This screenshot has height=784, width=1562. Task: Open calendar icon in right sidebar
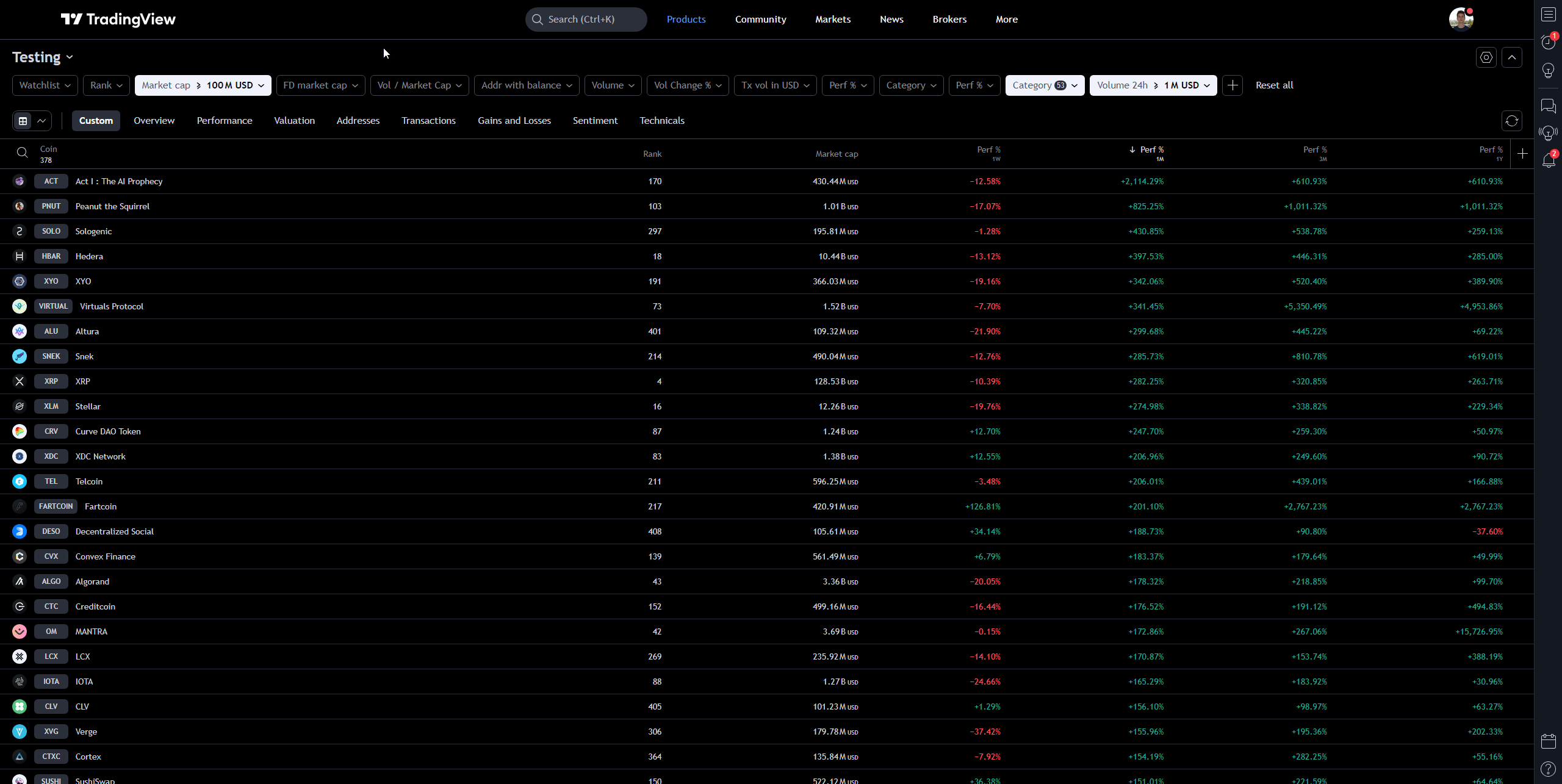coord(1549,741)
